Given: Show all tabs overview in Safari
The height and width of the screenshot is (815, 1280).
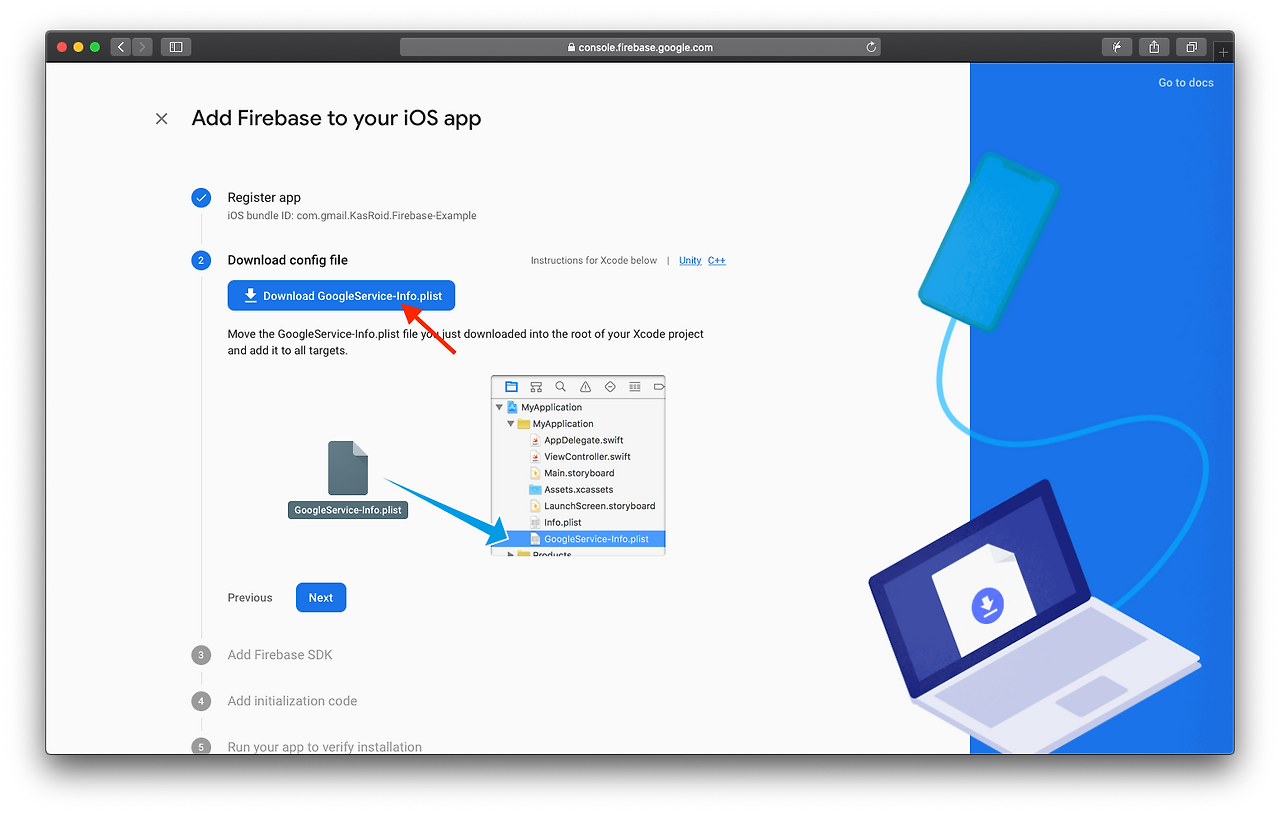Looking at the screenshot, I should 1191,47.
